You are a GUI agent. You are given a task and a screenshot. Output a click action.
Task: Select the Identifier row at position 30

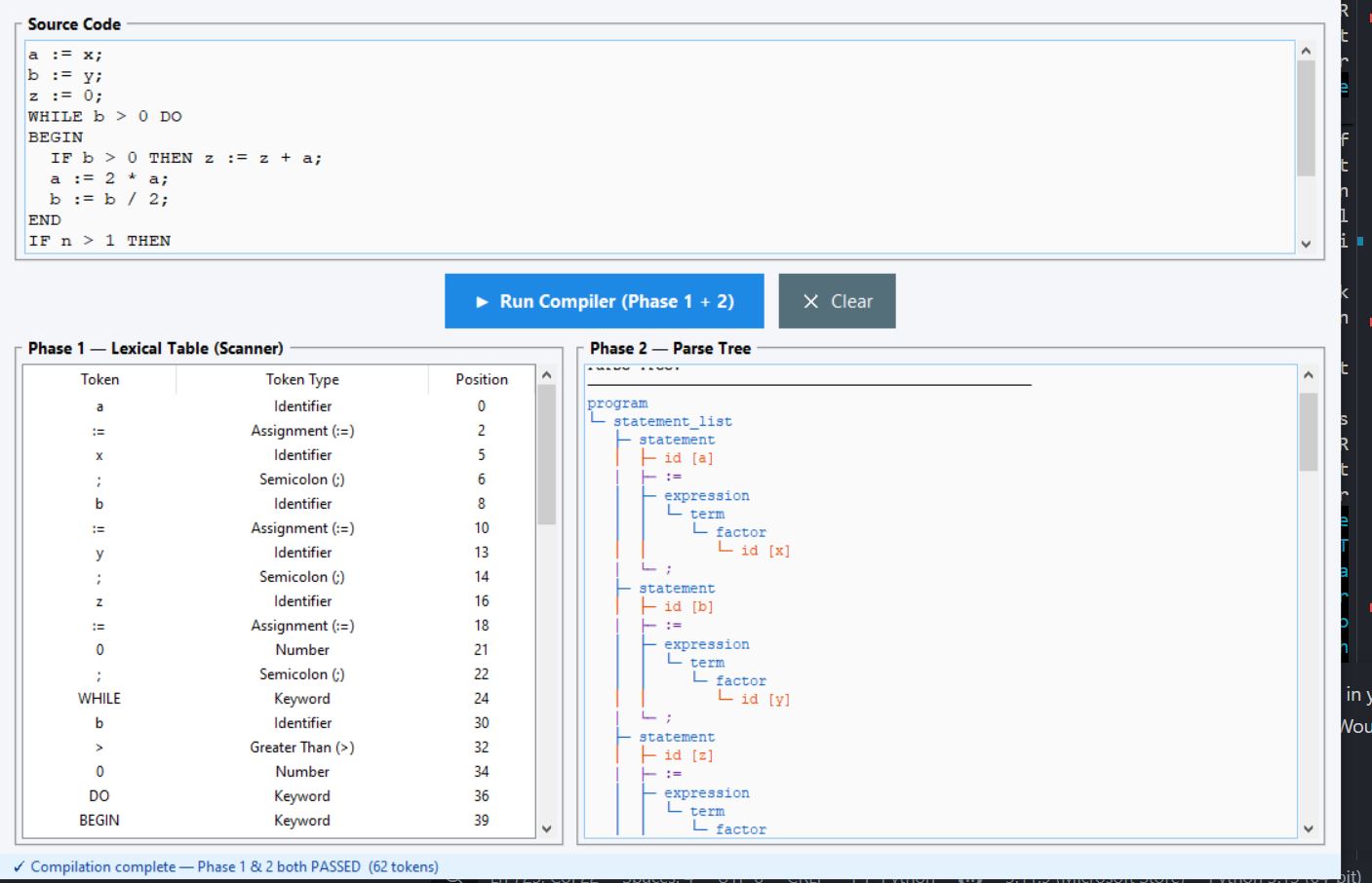click(279, 723)
